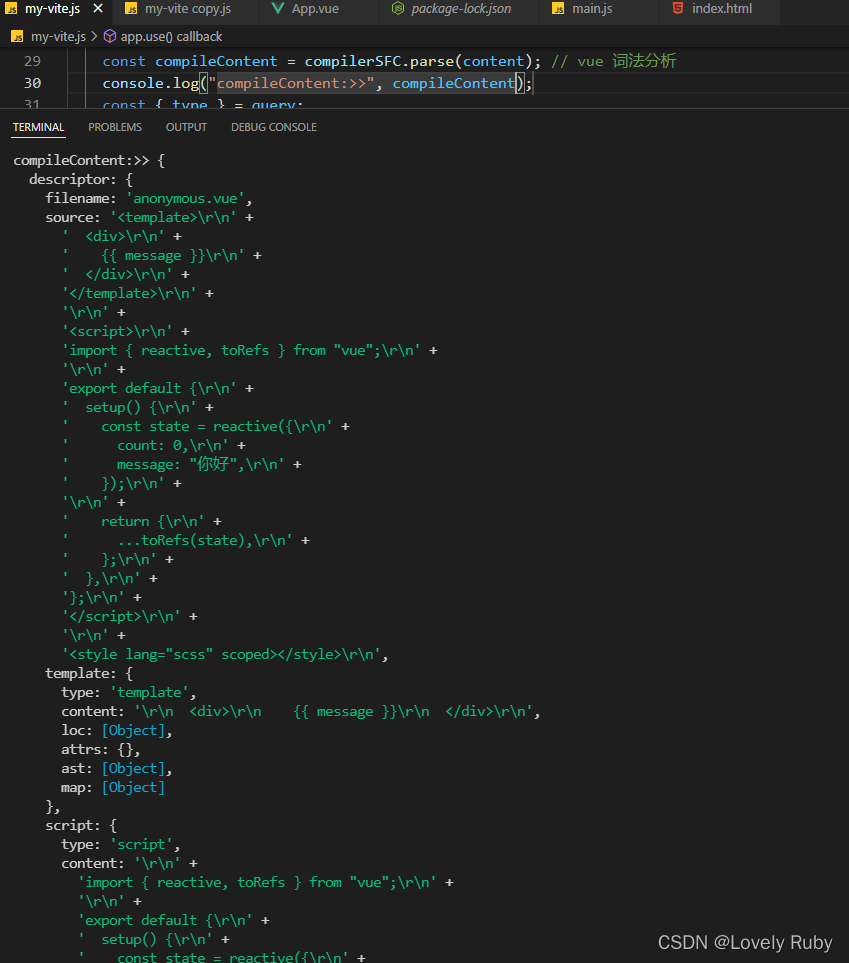Image resolution: width=849 pixels, height=963 pixels.
Task: Click the template: { line in terminal
Action: [x=88, y=673]
